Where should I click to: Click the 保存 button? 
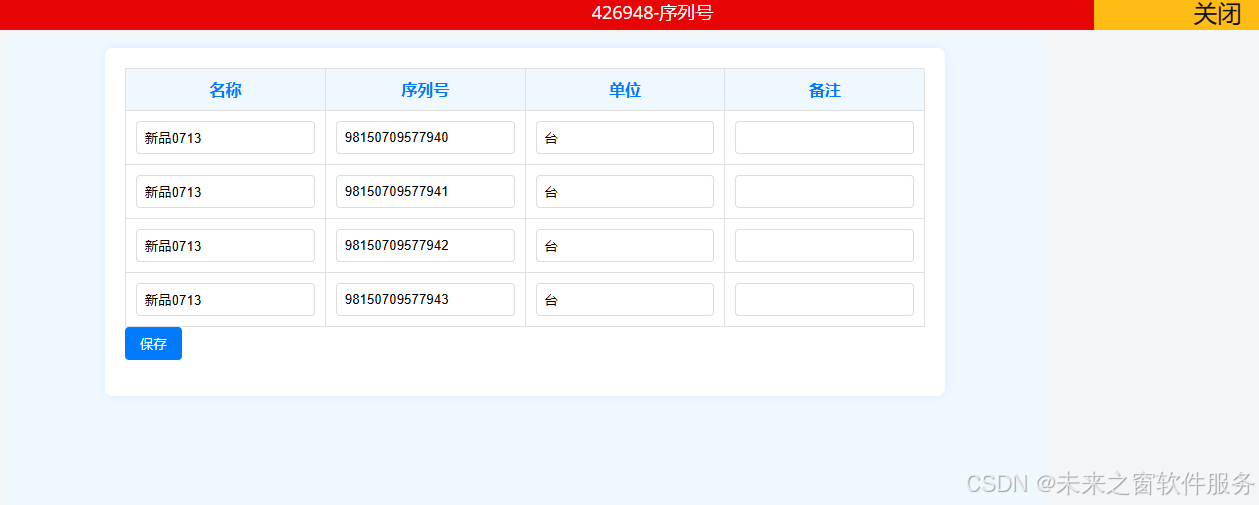coord(153,344)
